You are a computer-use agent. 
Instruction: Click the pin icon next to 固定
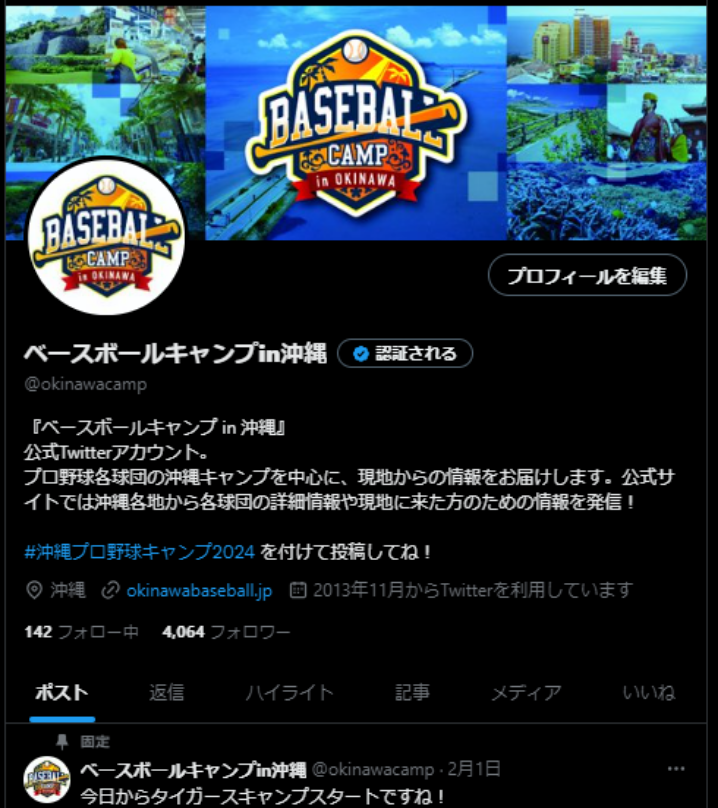pos(62,742)
